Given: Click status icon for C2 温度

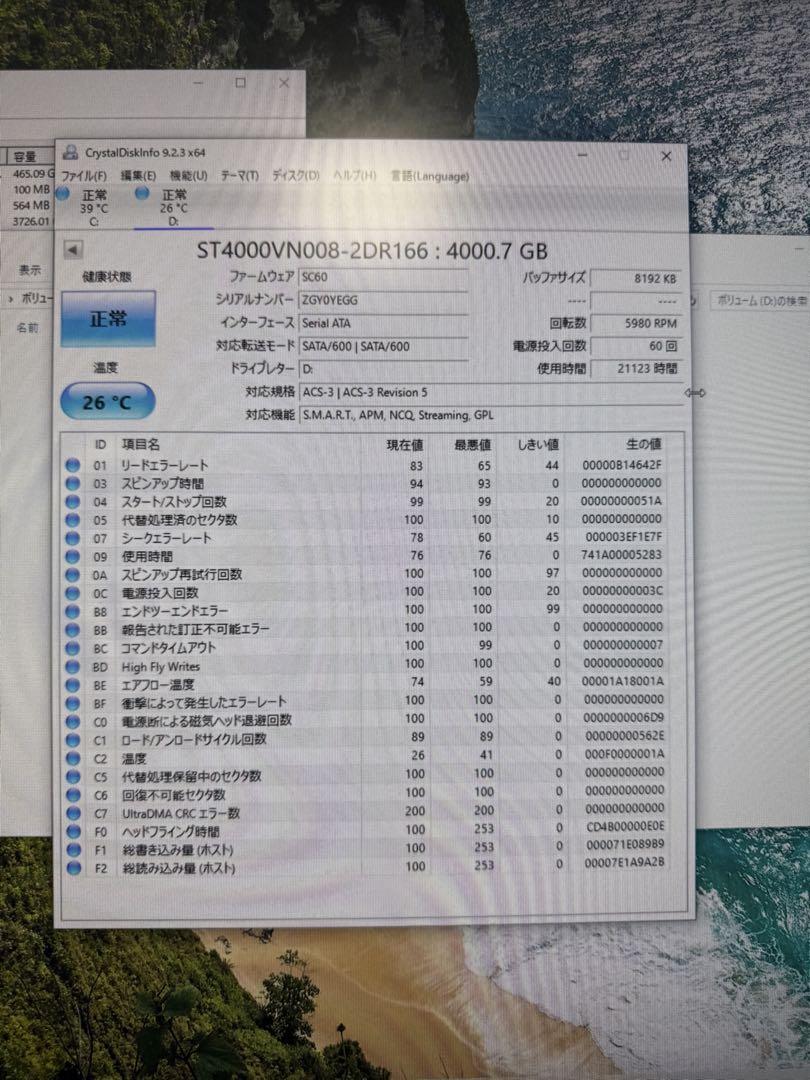Looking at the screenshot, I should (x=72, y=758).
